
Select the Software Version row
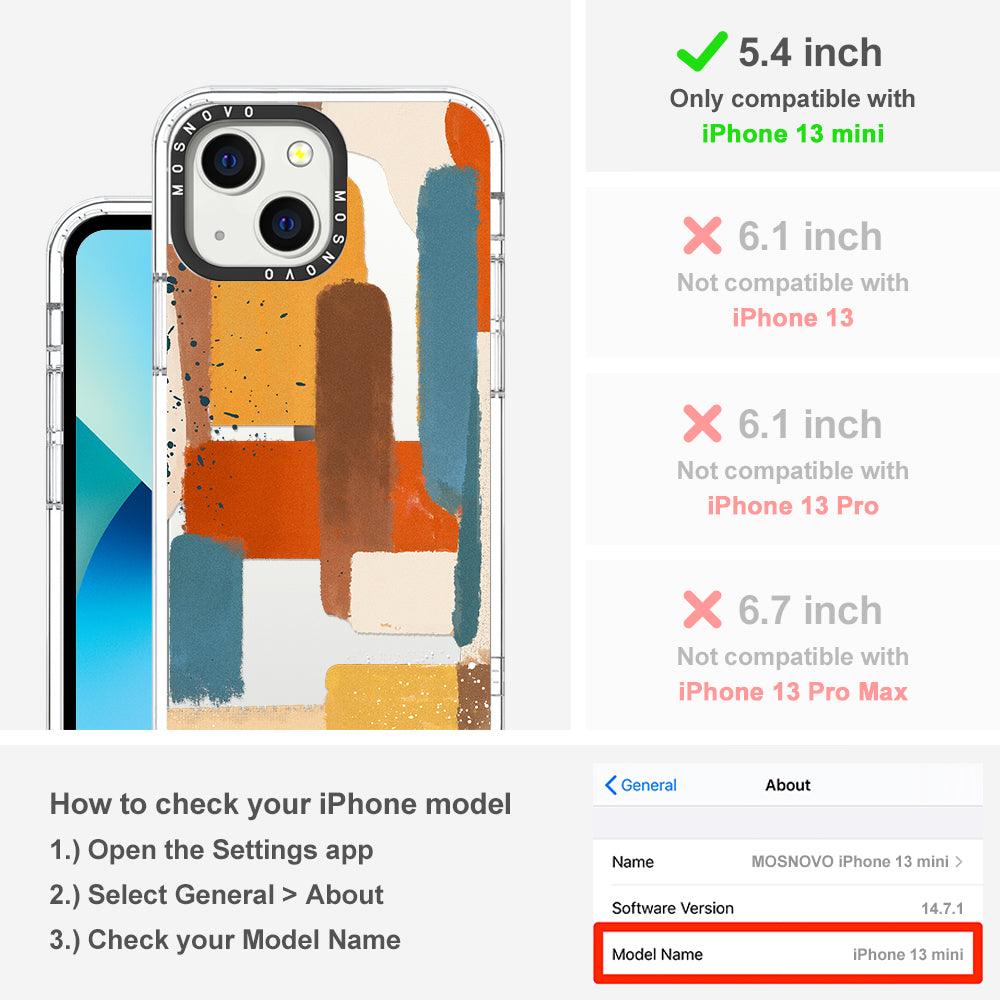click(788, 908)
